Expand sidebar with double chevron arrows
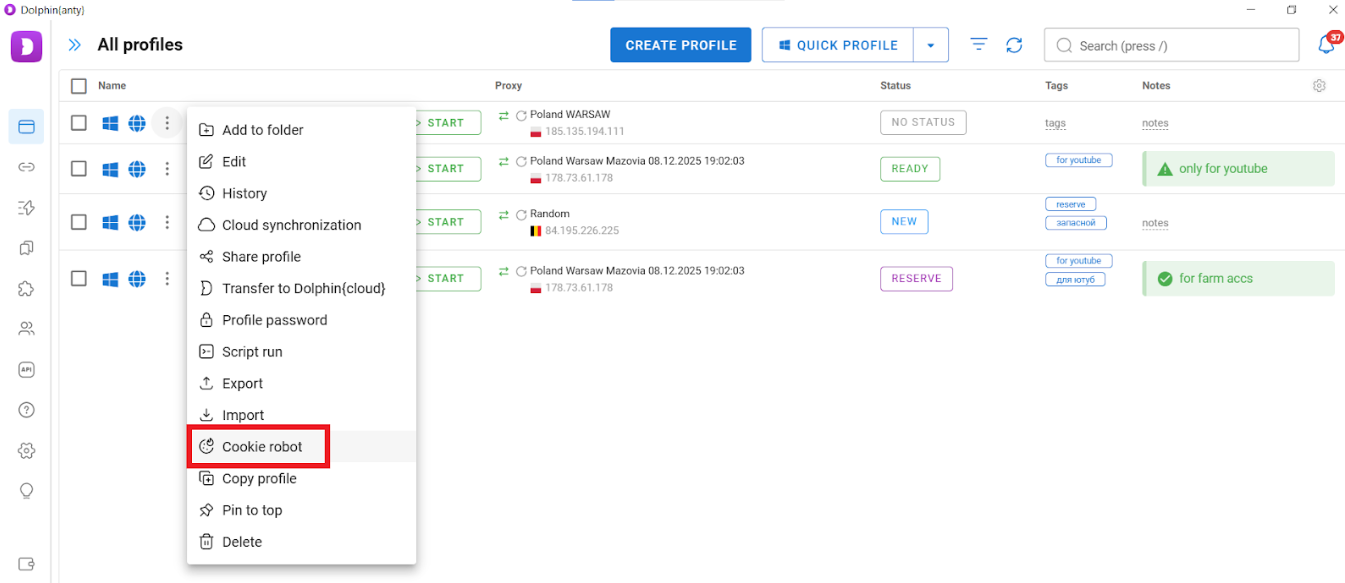1345x583 pixels. pos(74,45)
